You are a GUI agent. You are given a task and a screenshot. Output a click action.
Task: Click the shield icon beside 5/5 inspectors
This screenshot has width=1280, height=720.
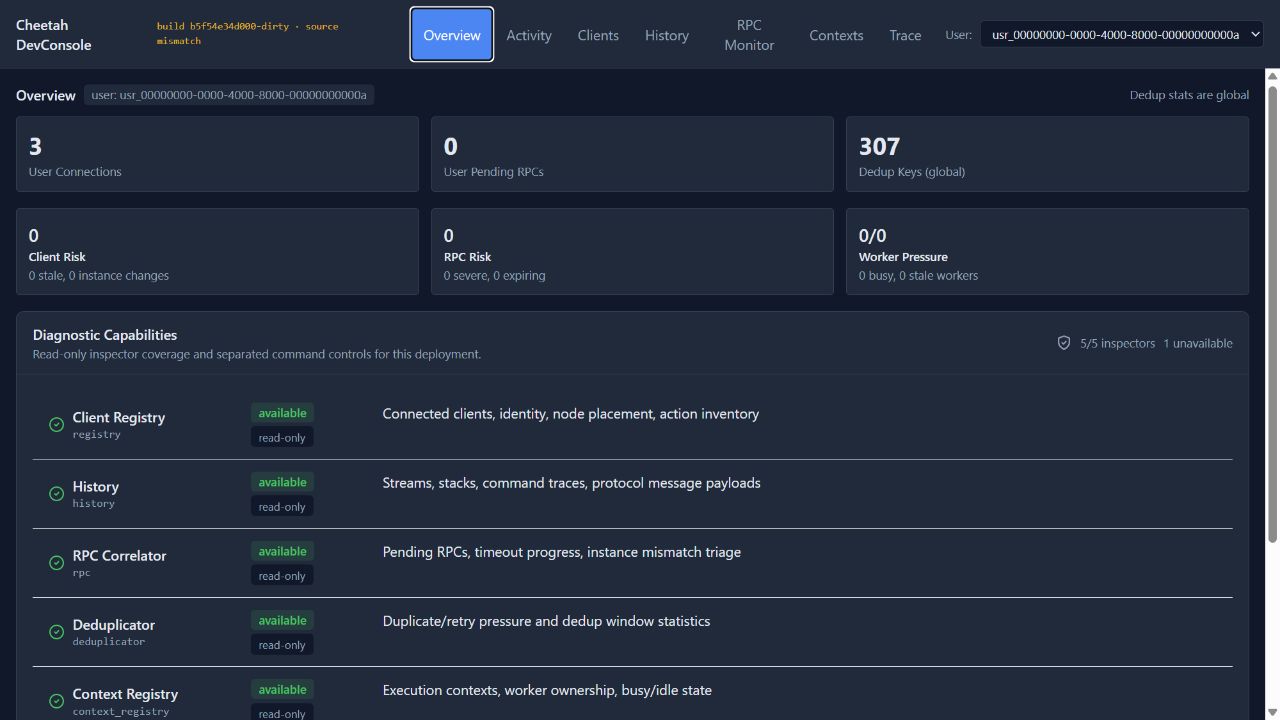(1064, 343)
